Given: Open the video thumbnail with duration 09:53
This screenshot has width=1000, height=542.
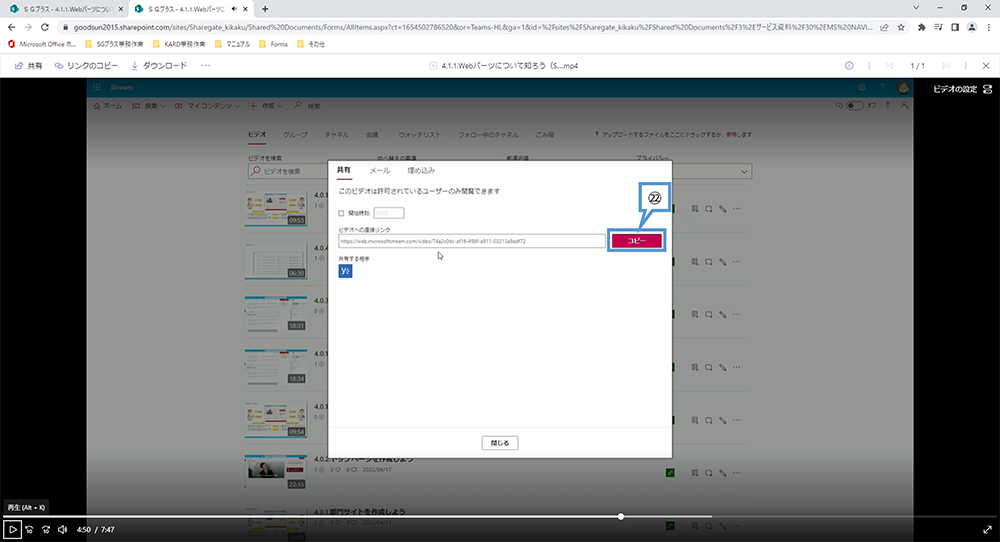Looking at the screenshot, I should click(x=276, y=207).
